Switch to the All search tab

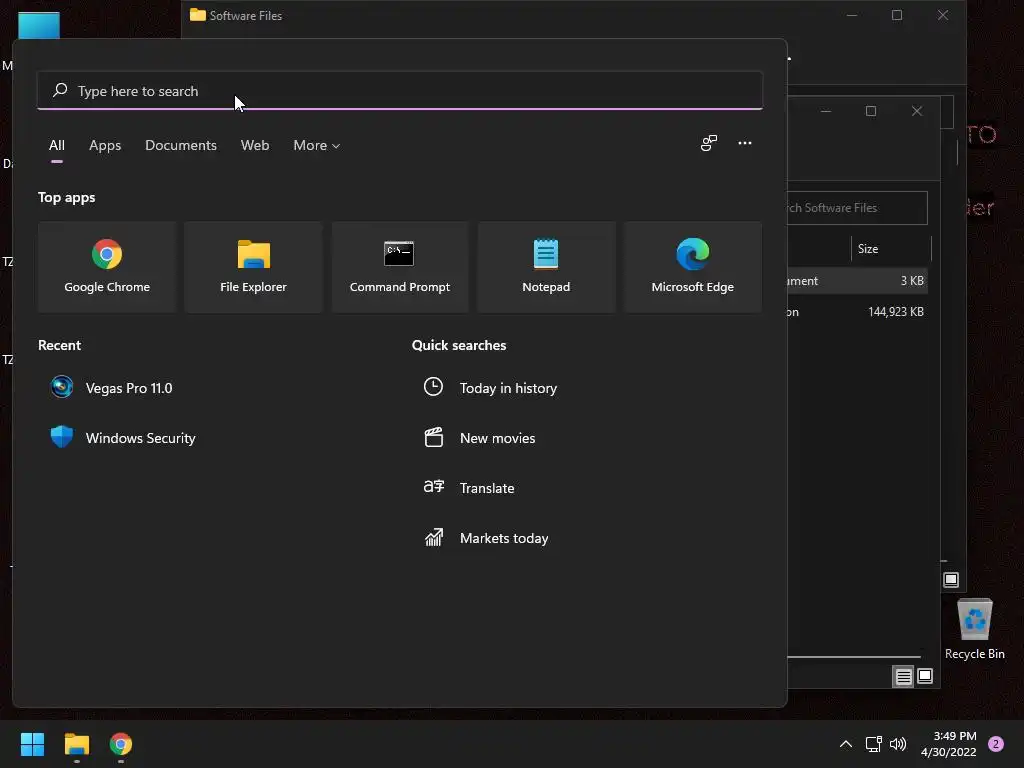(57, 145)
